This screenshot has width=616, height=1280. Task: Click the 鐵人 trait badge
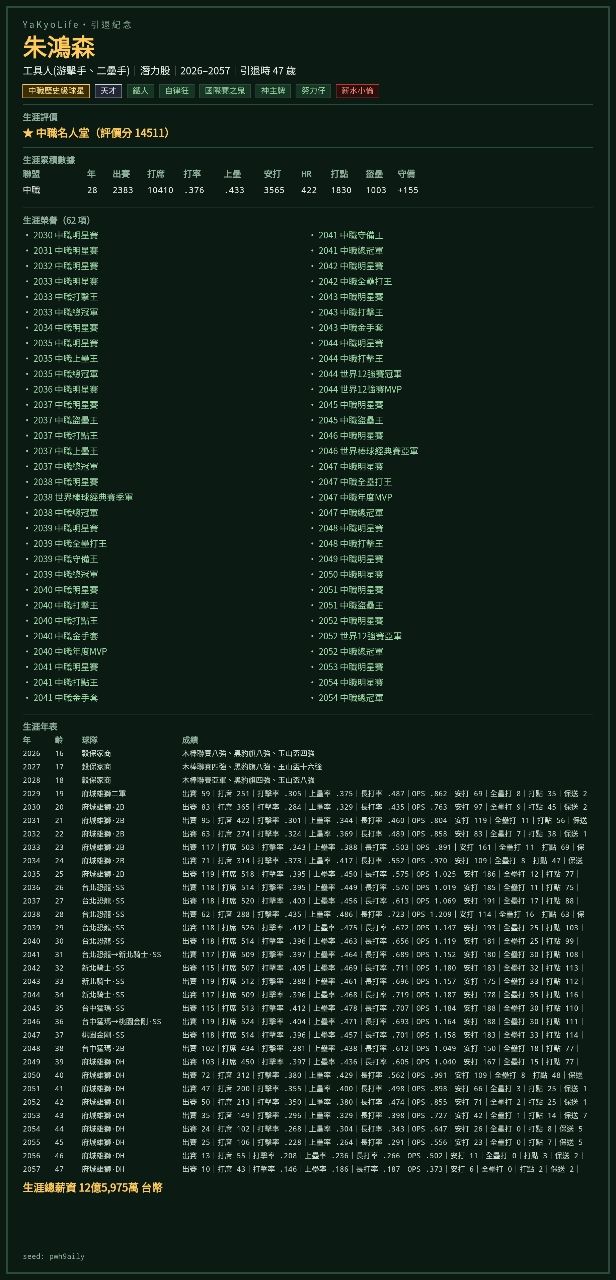[140, 91]
